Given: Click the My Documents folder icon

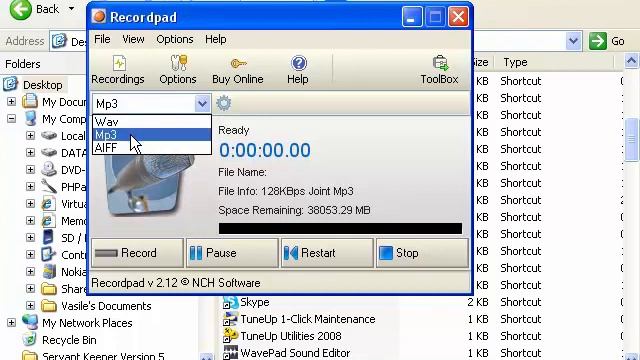Looking at the screenshot, I should [x=30, y=101].
